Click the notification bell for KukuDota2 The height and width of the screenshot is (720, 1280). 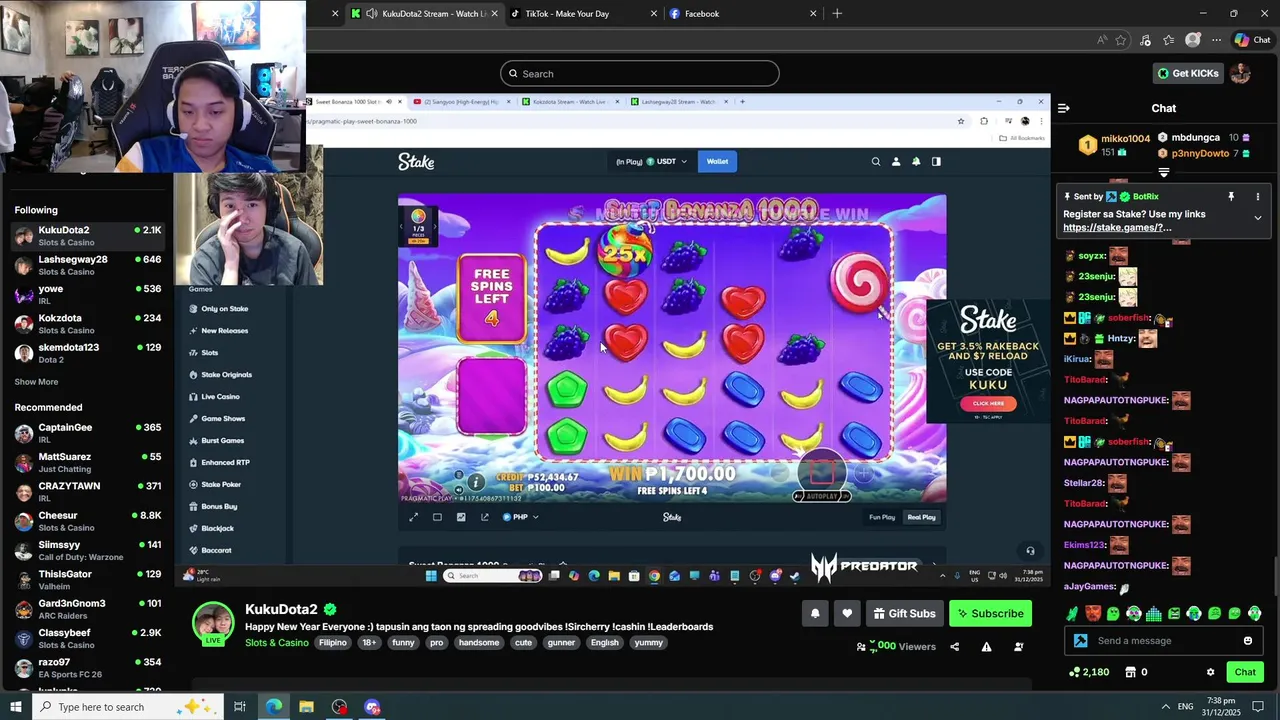[x=815, y=613]
